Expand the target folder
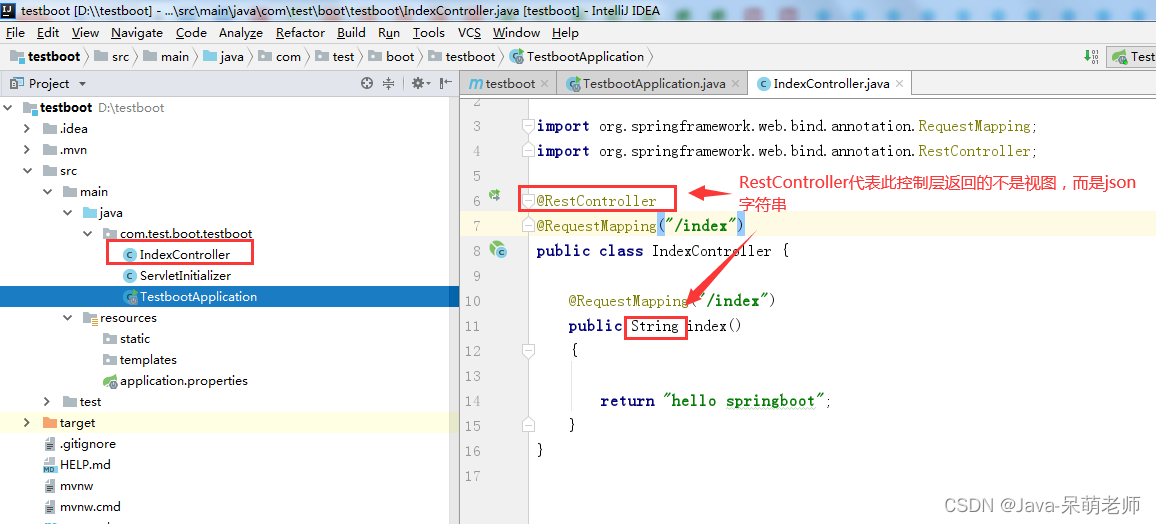Viewport: 1156px width, 524px height. click(27, 423)
